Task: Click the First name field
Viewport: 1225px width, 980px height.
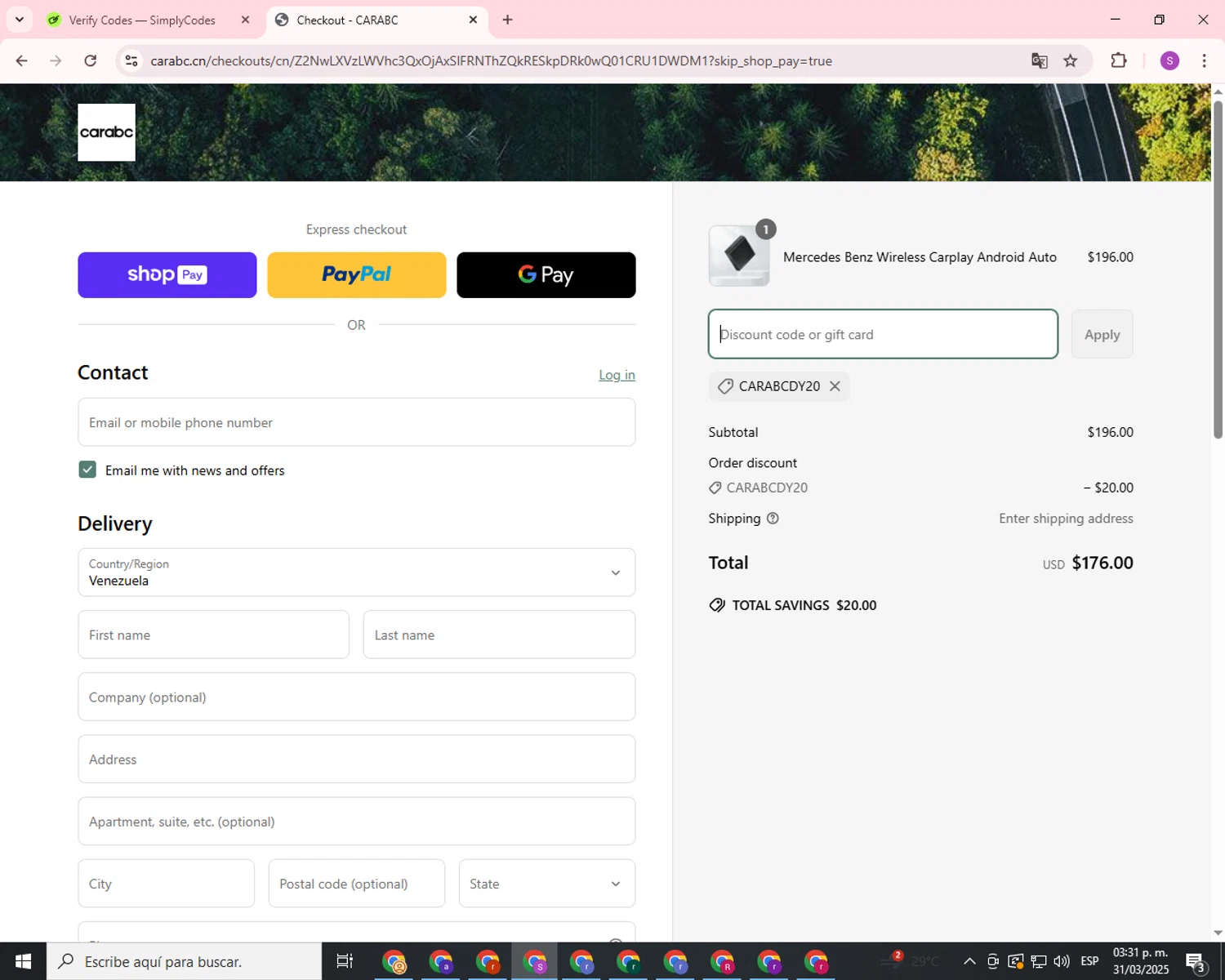Action: [x=214, y=635]
